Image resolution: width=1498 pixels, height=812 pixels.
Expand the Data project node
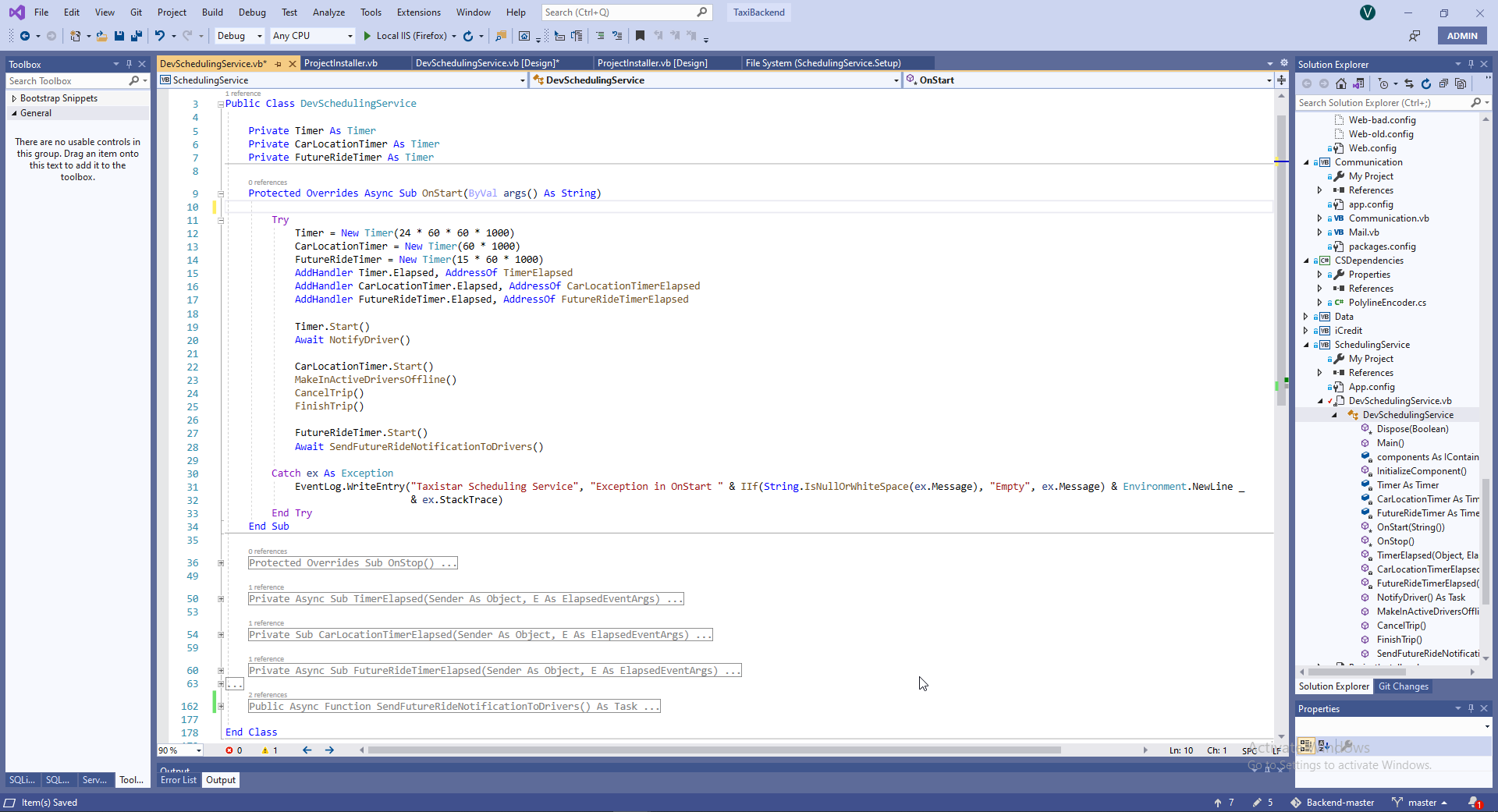[1307, 317]
